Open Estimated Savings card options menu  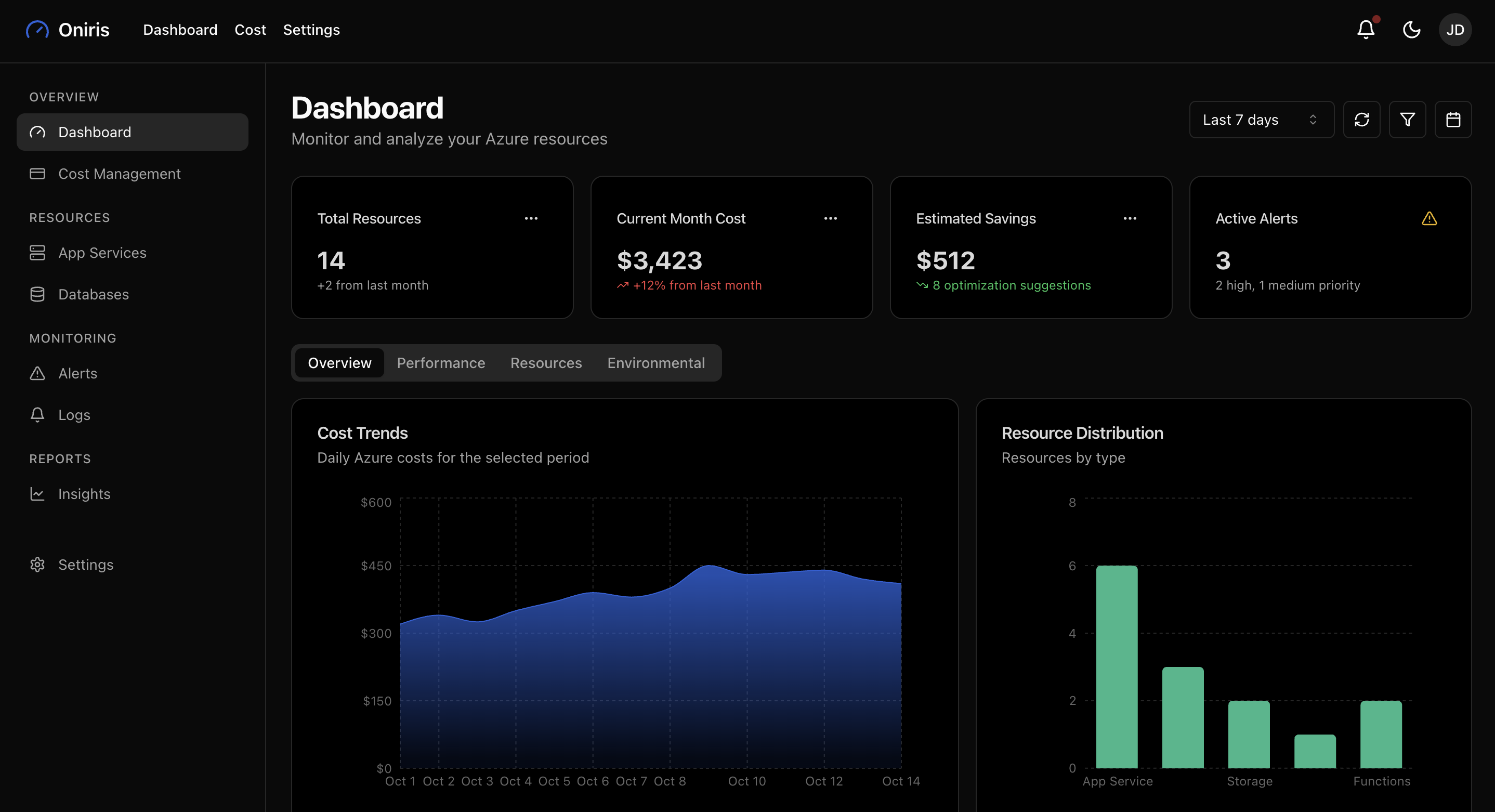[1130, 219]
